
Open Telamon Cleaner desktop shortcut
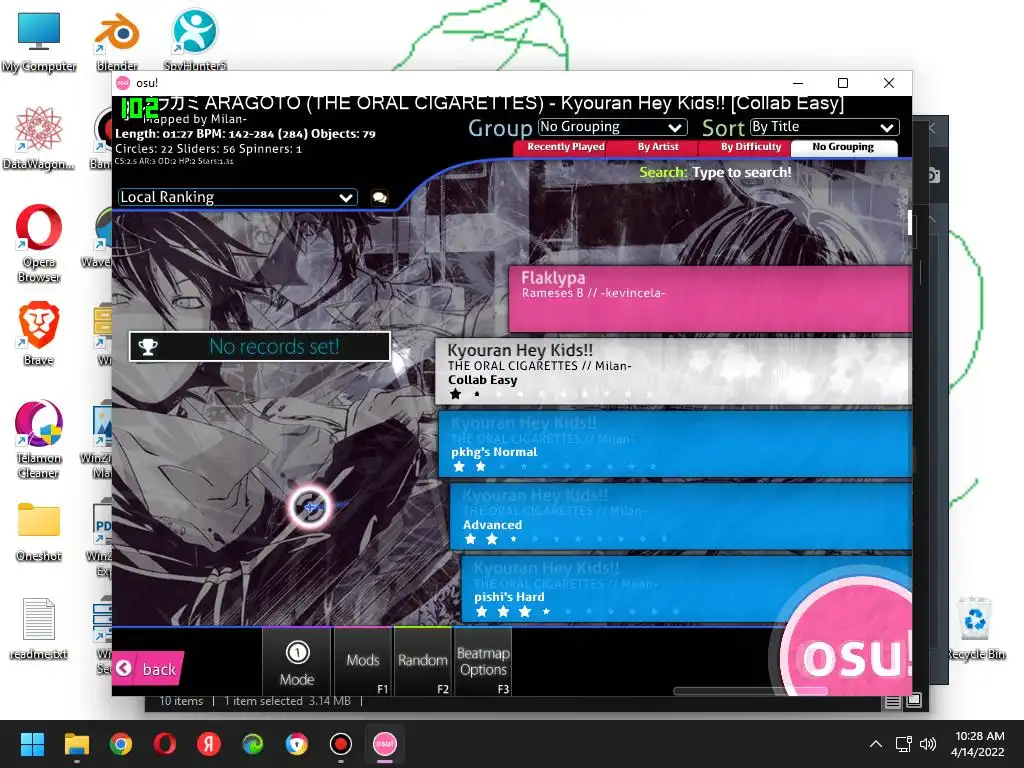(39, 439)
